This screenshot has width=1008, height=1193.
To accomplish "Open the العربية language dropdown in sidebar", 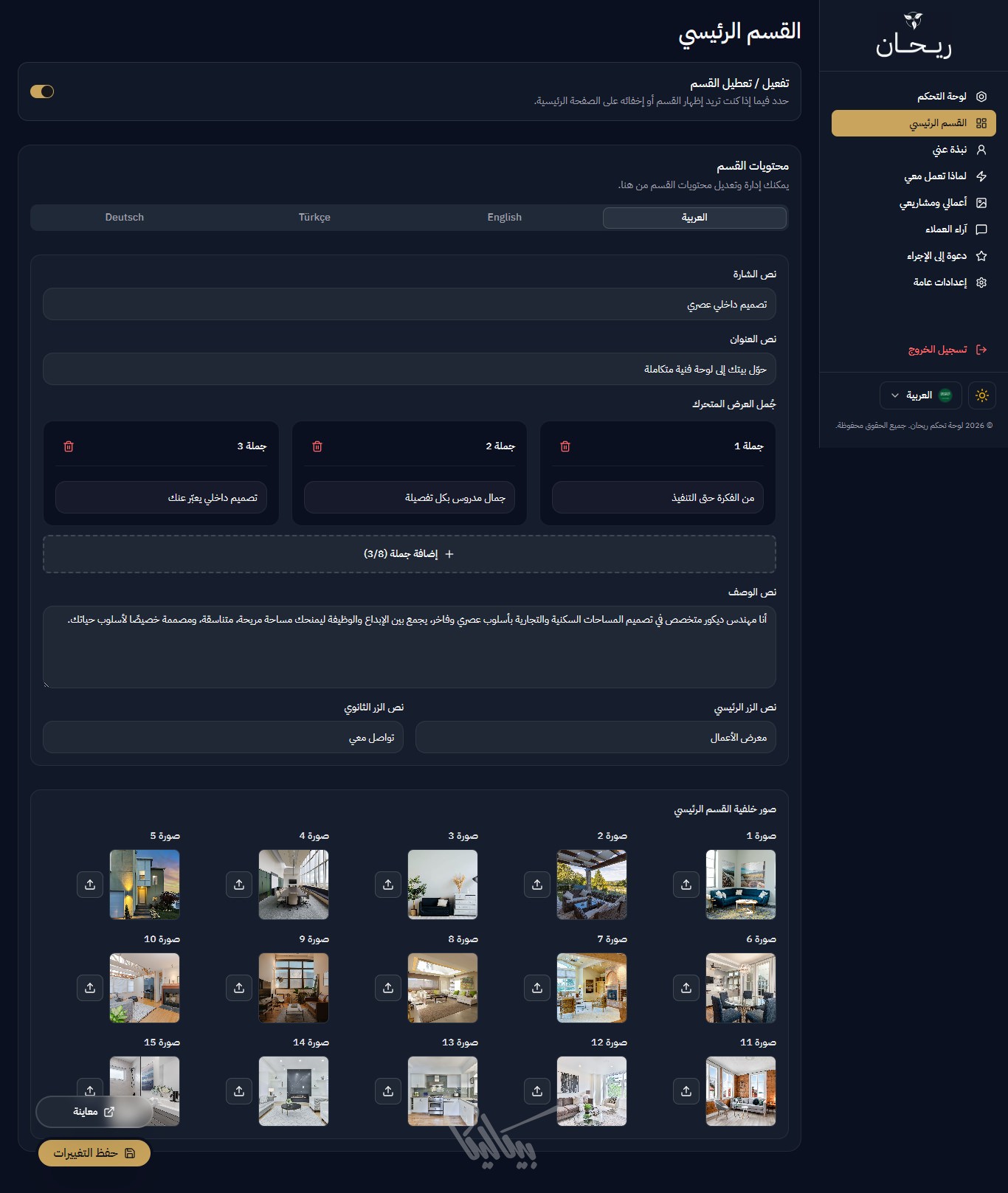I will click(920, 395).
